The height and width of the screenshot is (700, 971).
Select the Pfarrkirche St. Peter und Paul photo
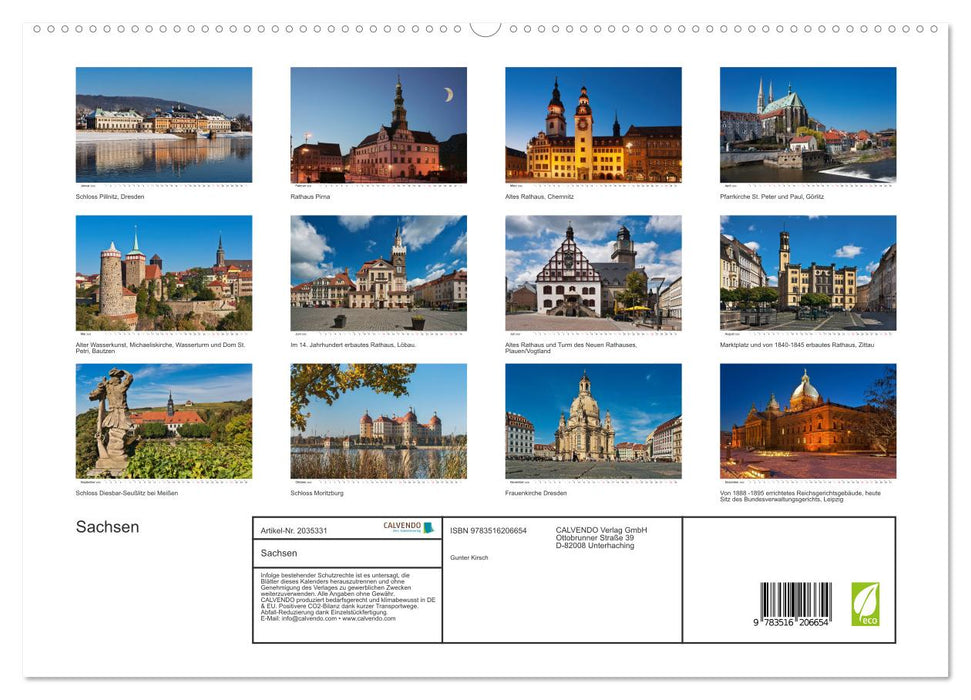click(808, 125)
